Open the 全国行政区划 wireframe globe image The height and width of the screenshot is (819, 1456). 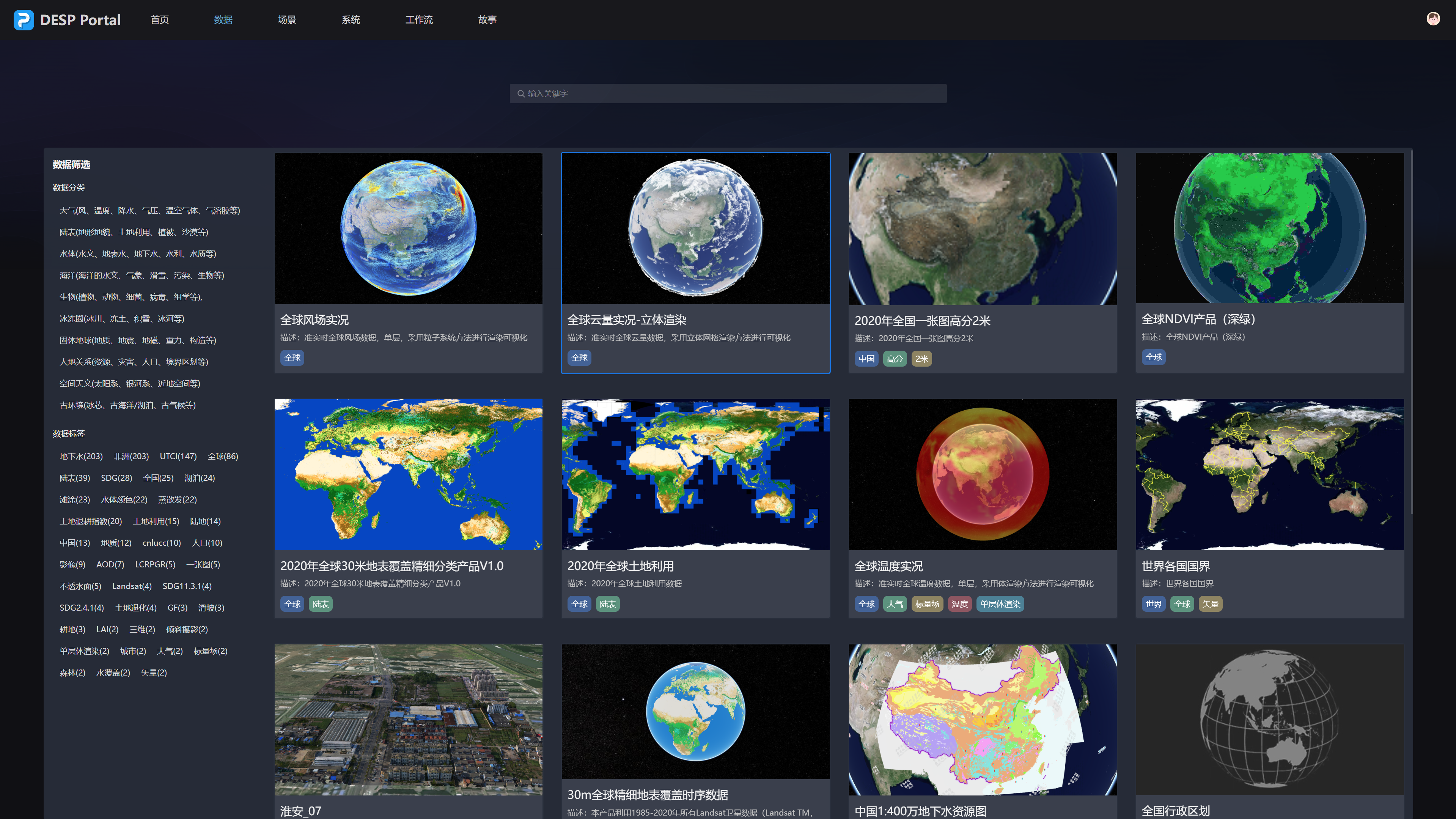1269,719
